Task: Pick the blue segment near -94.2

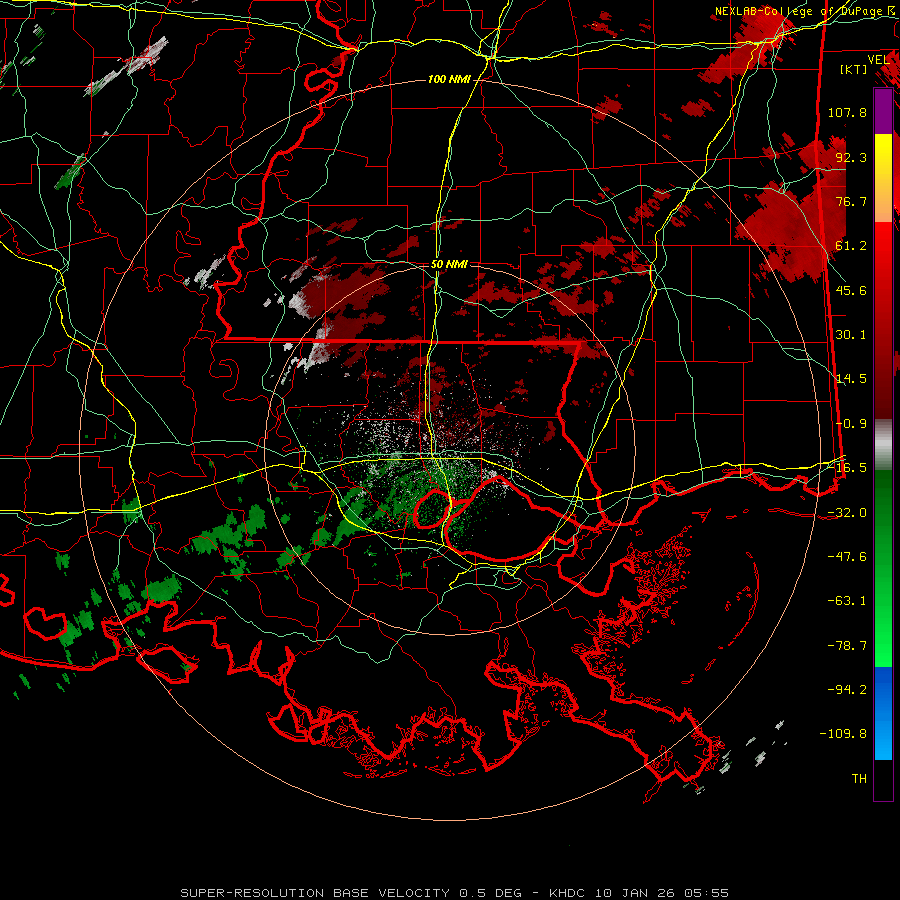Action: click(883, 689)
